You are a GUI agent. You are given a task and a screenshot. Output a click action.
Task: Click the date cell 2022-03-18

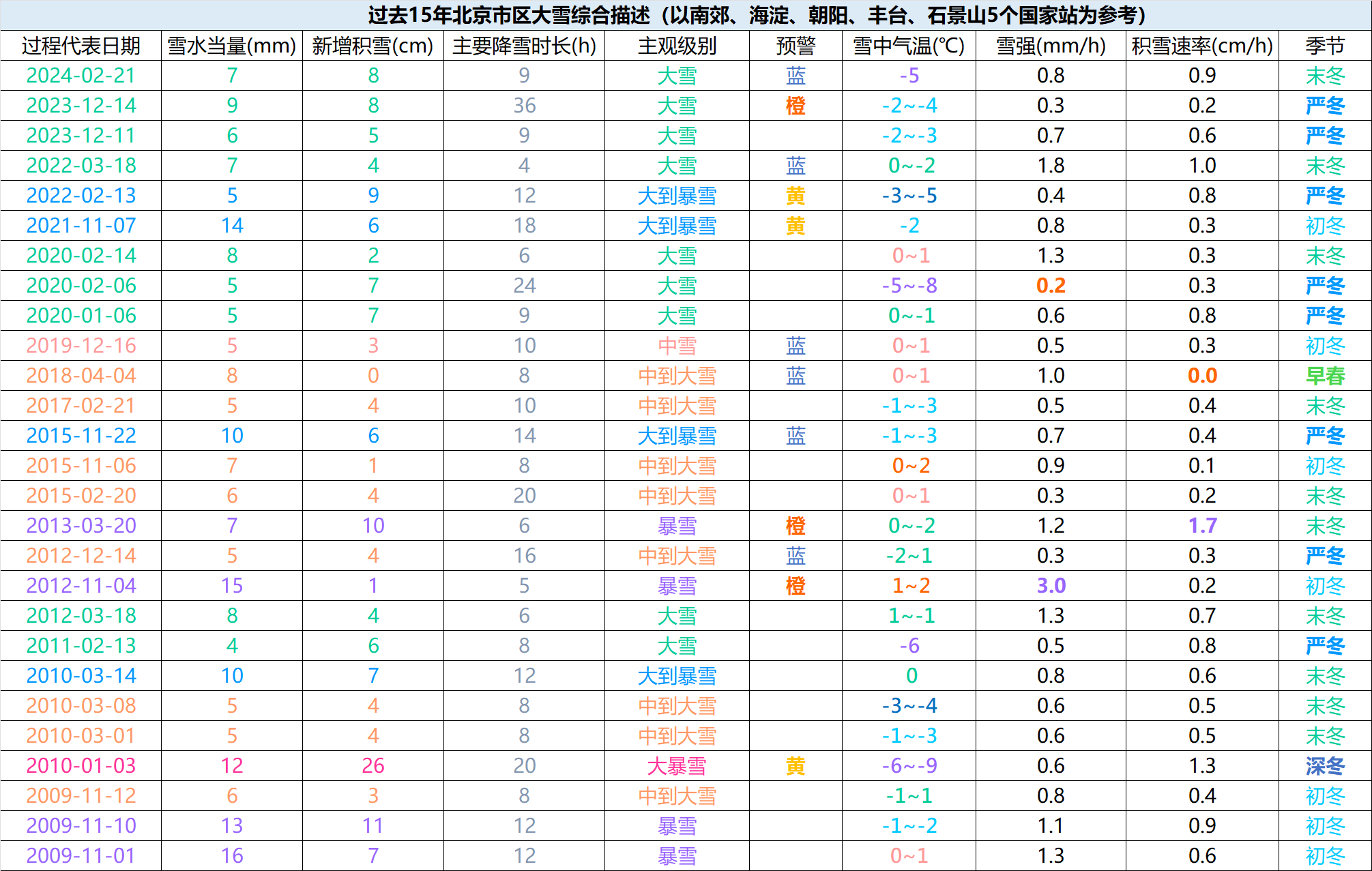click(x=81, y=166)
